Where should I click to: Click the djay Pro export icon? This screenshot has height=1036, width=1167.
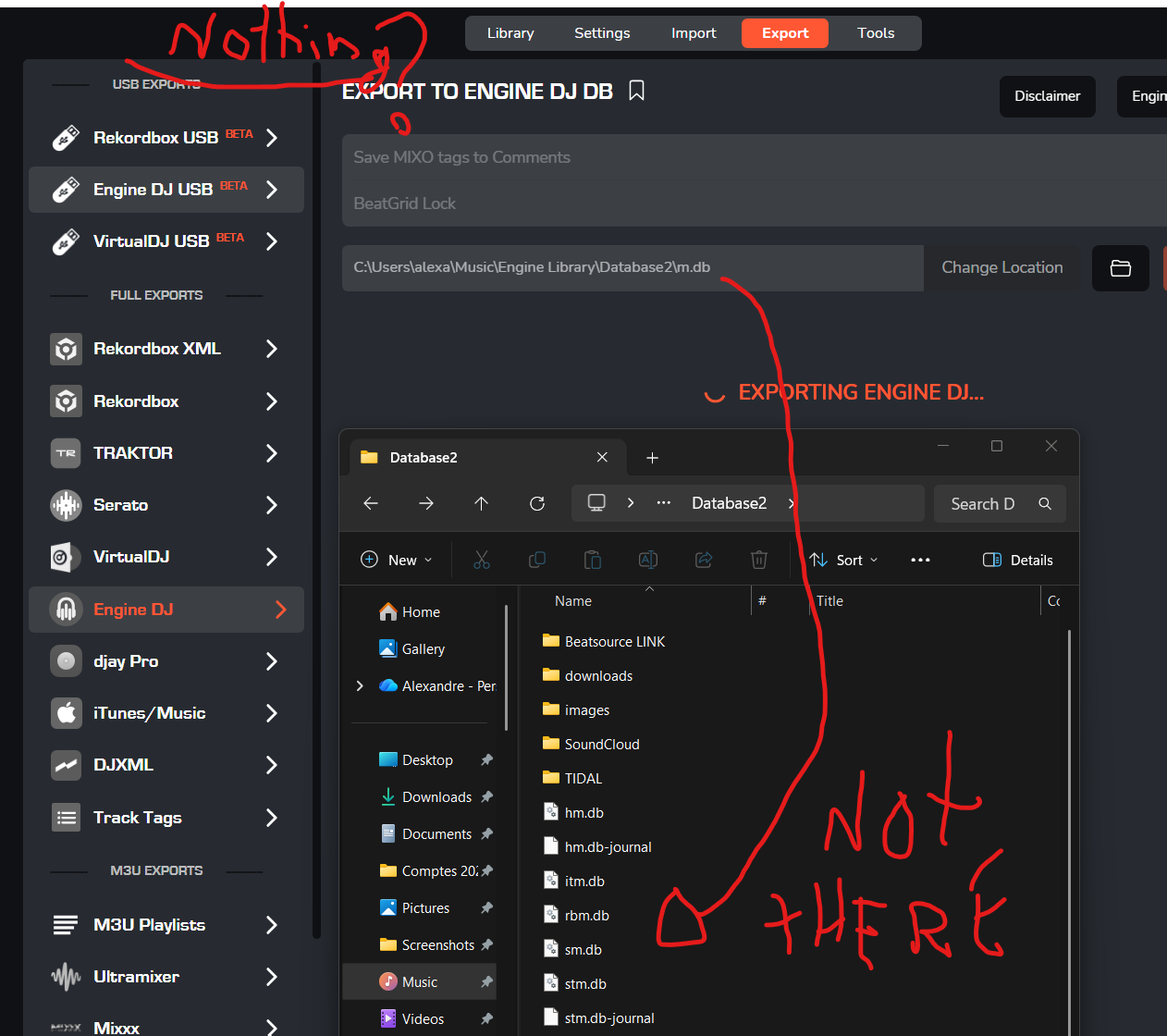click(x=66, y=661)
